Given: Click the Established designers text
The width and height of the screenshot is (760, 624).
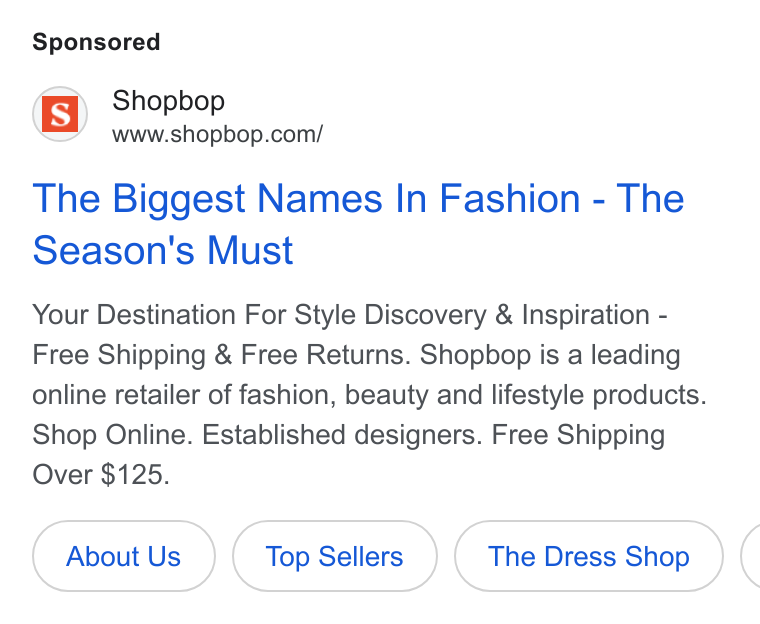Looking at the screenshot, I should (x=342, y=434).
